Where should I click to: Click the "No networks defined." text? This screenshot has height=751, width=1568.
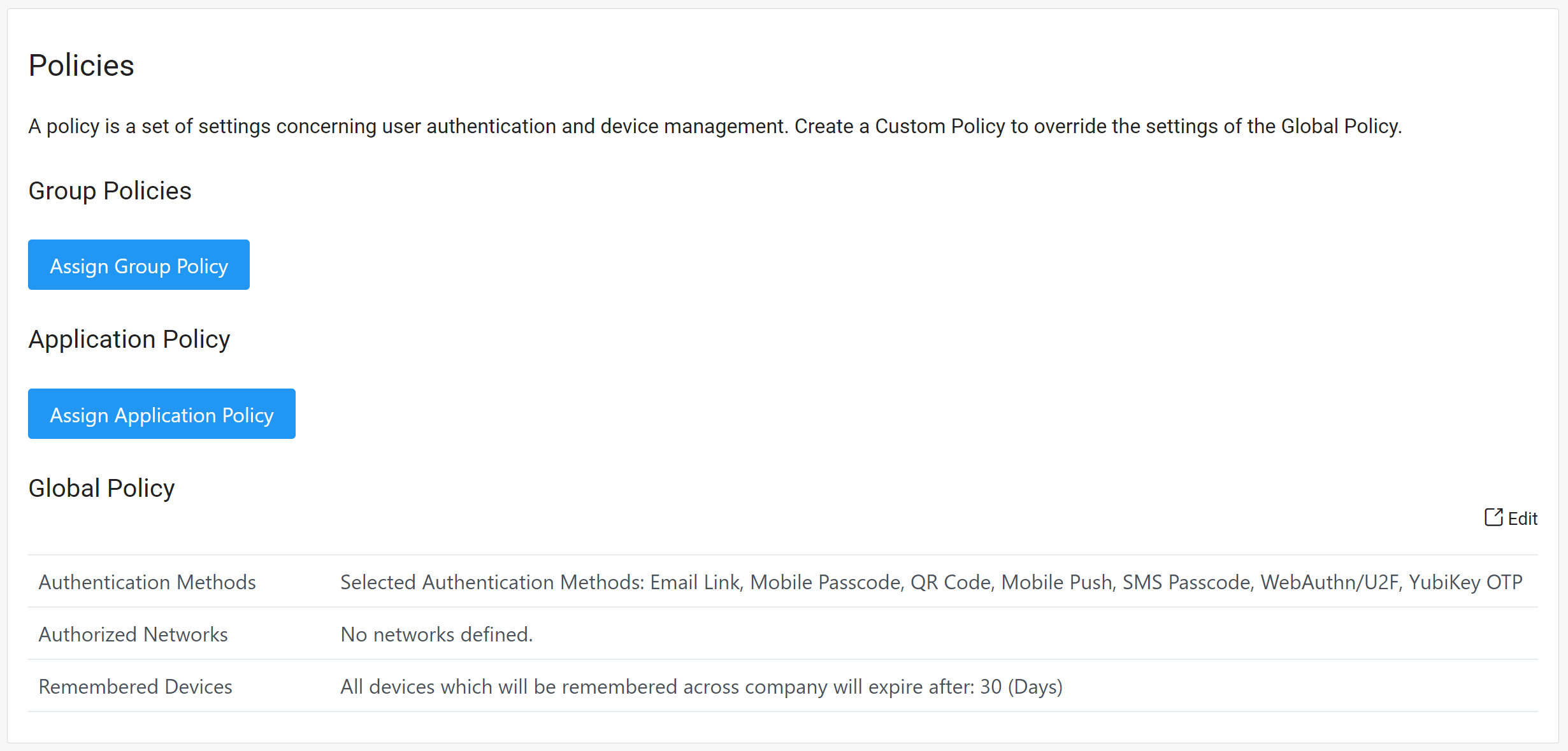436,634
